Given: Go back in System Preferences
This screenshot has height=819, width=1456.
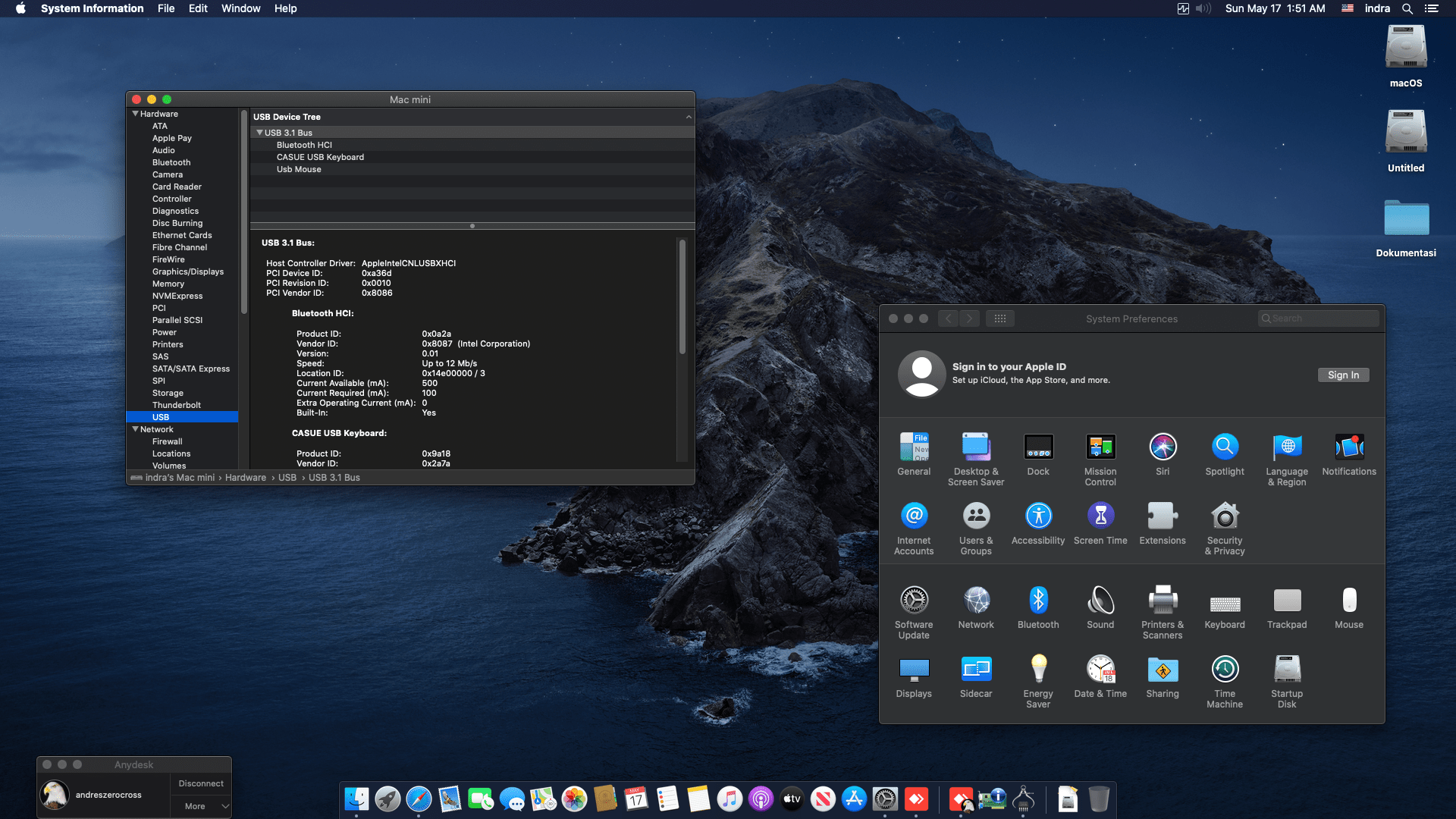Looking at the screenshot, I should 948,318.
